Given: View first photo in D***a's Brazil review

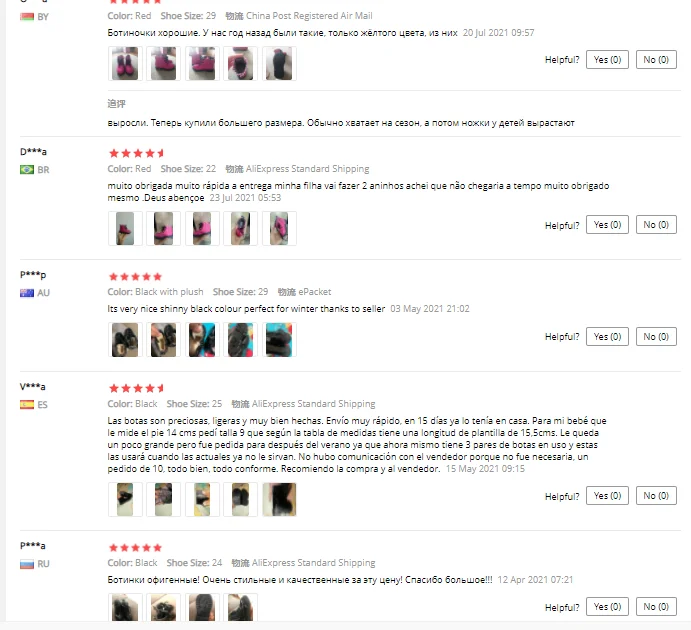Looking at the screenshot, I should coord(125,229).
